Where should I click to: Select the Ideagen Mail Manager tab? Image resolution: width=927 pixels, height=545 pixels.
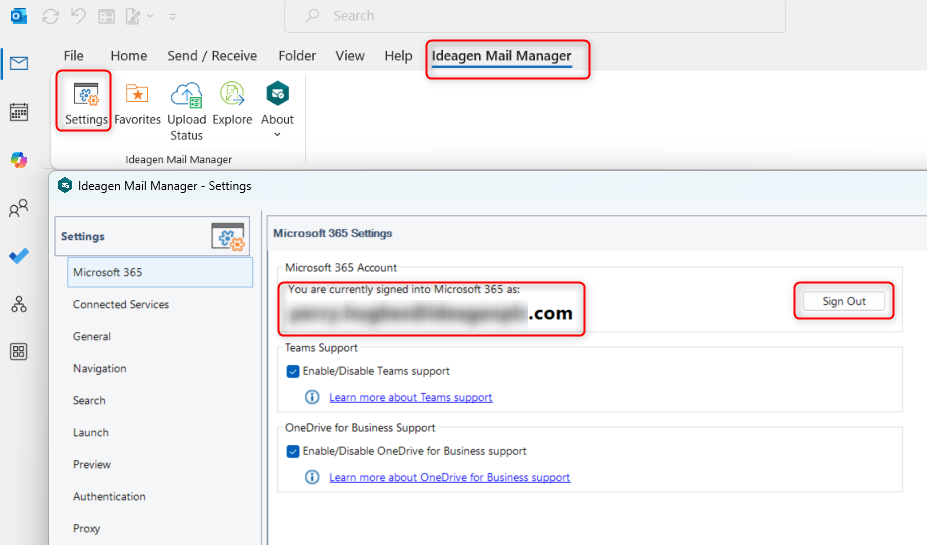pyautogui.click(x=501, y=56)
